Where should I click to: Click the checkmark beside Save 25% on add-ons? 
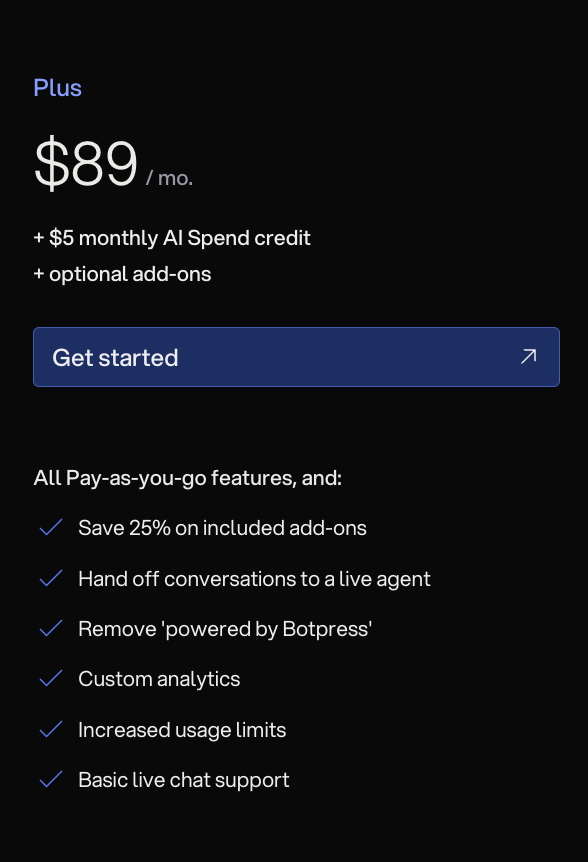point(51,528)
